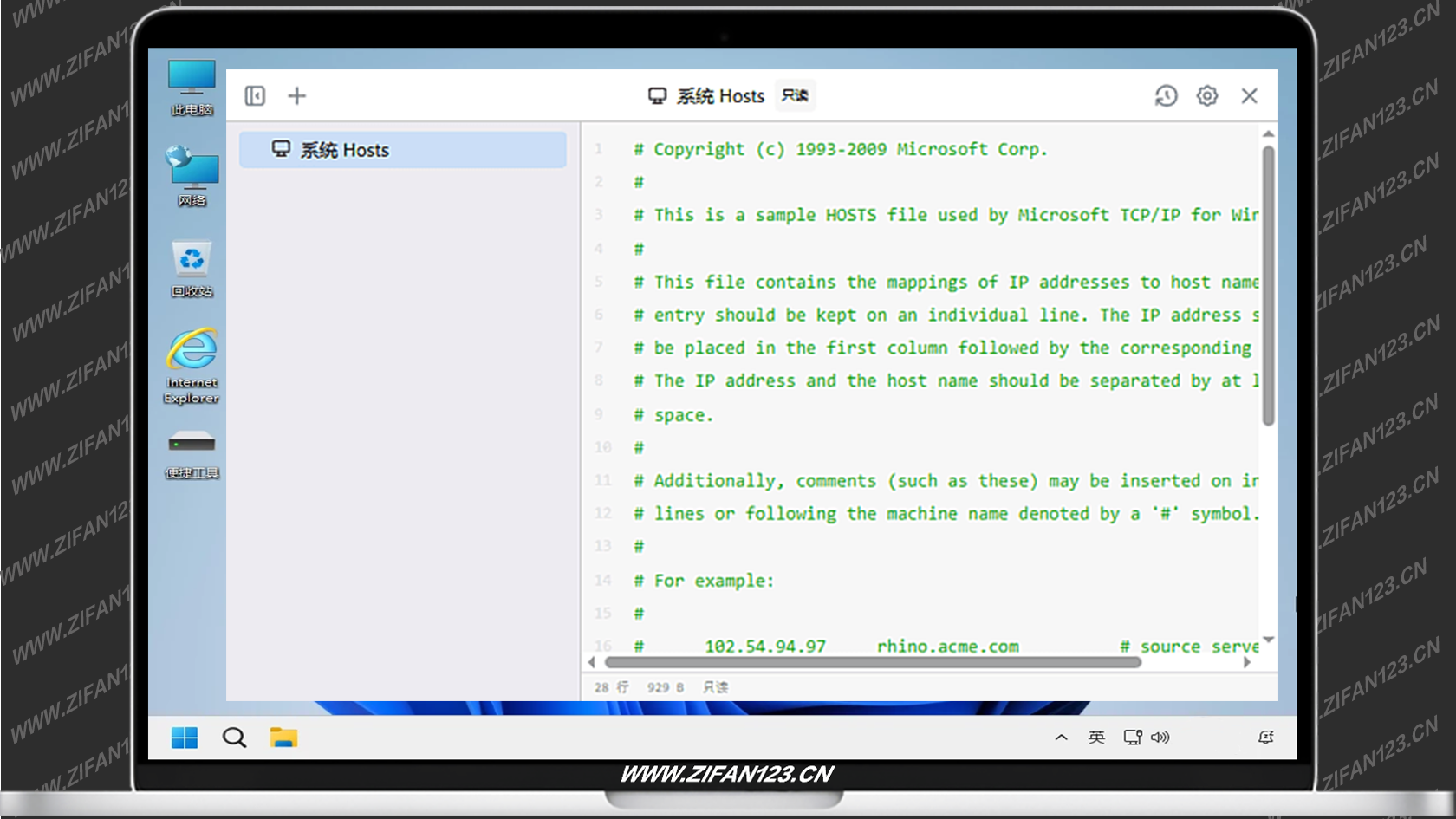This screenshot has height=819, width=1456.
Task: Click '# space.' text on line 9
Action: [673, 415]
